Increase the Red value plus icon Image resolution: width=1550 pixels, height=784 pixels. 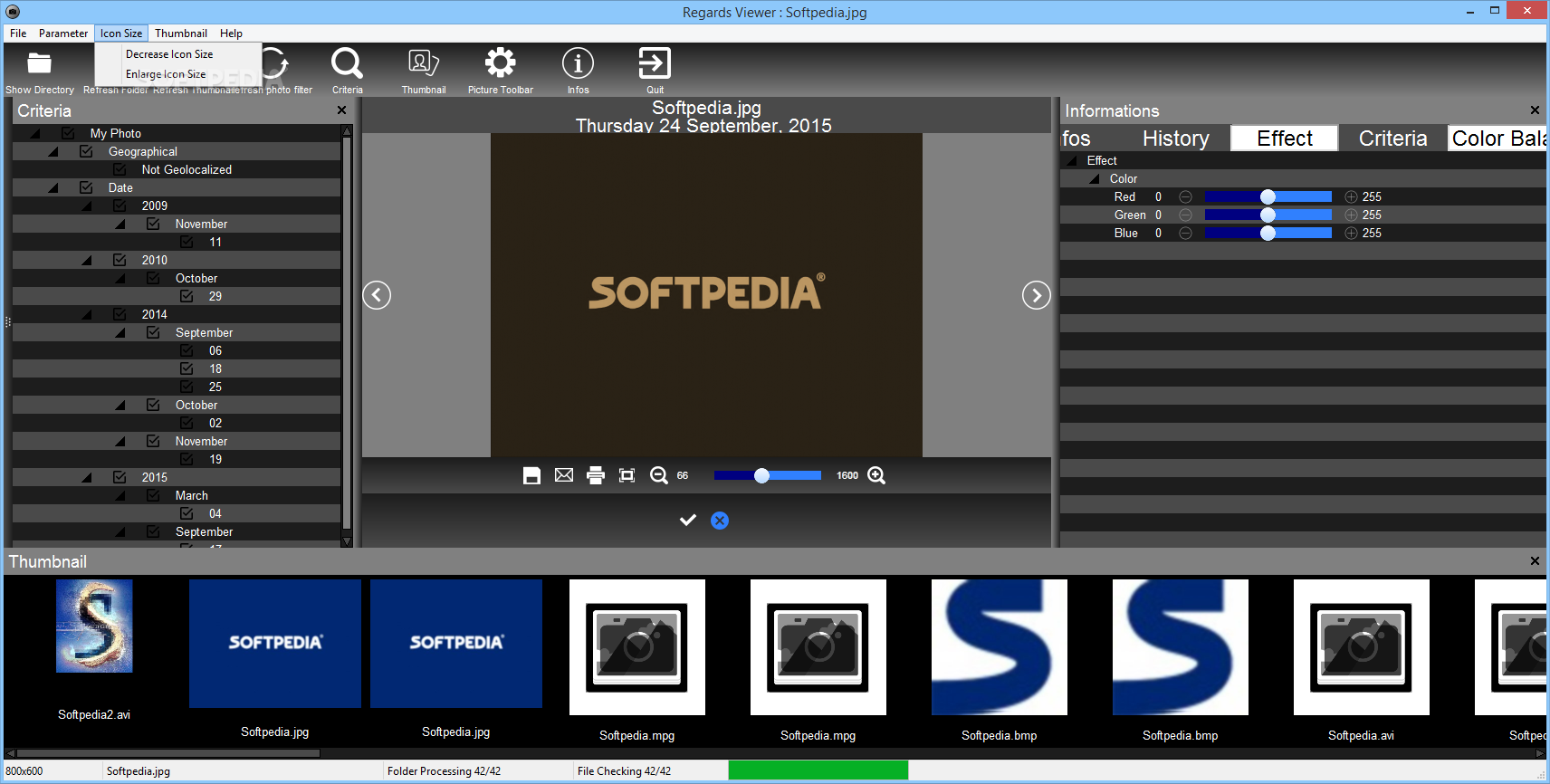point(1351,196)
